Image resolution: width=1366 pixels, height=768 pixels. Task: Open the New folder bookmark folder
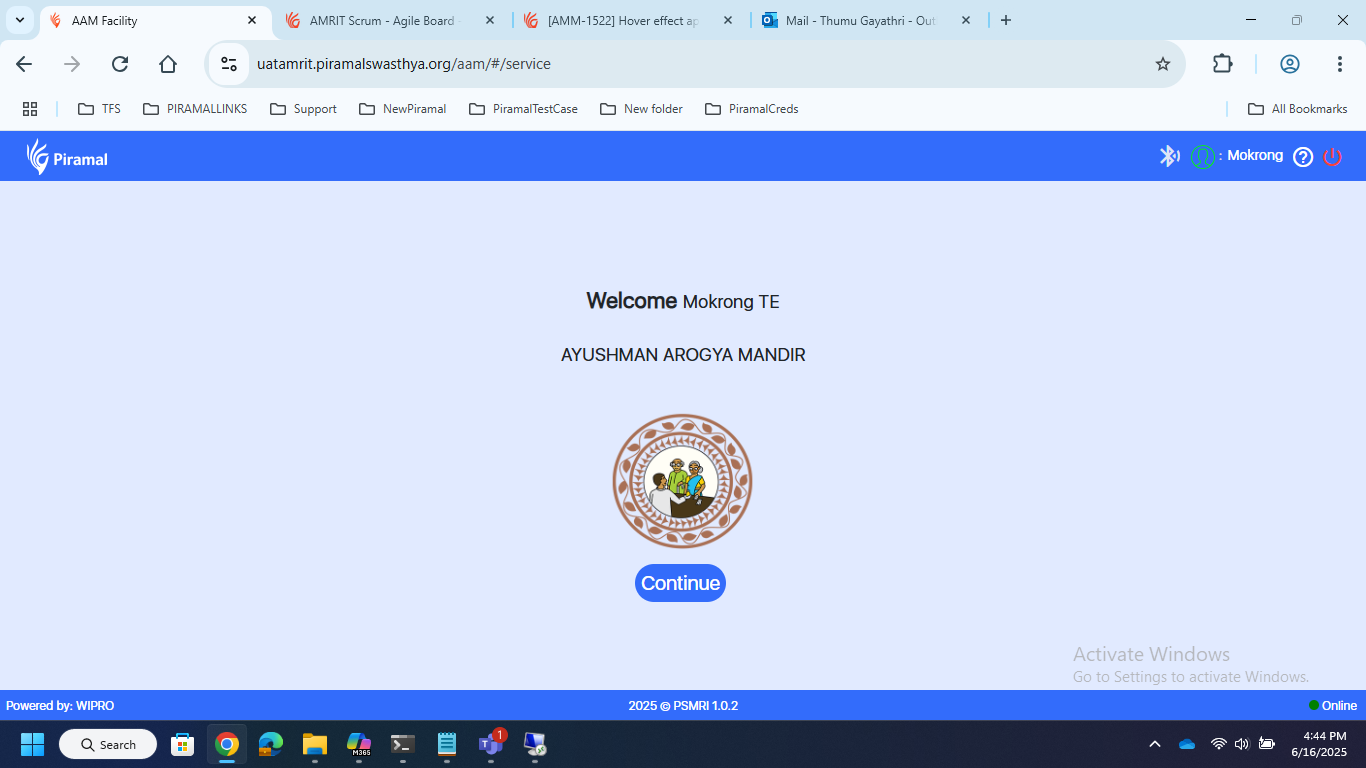[x=641, y=109]
